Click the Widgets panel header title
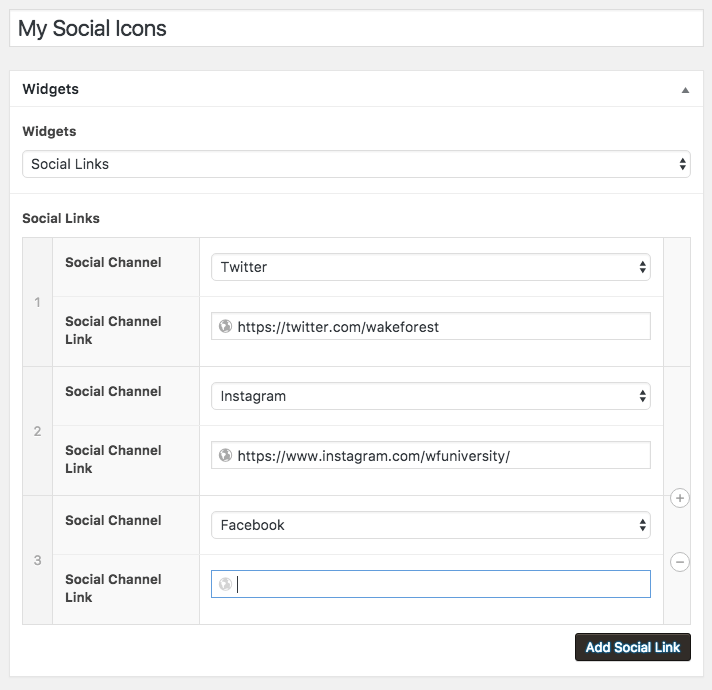This screenshot has width=712, height=690. tap(51, 89)
